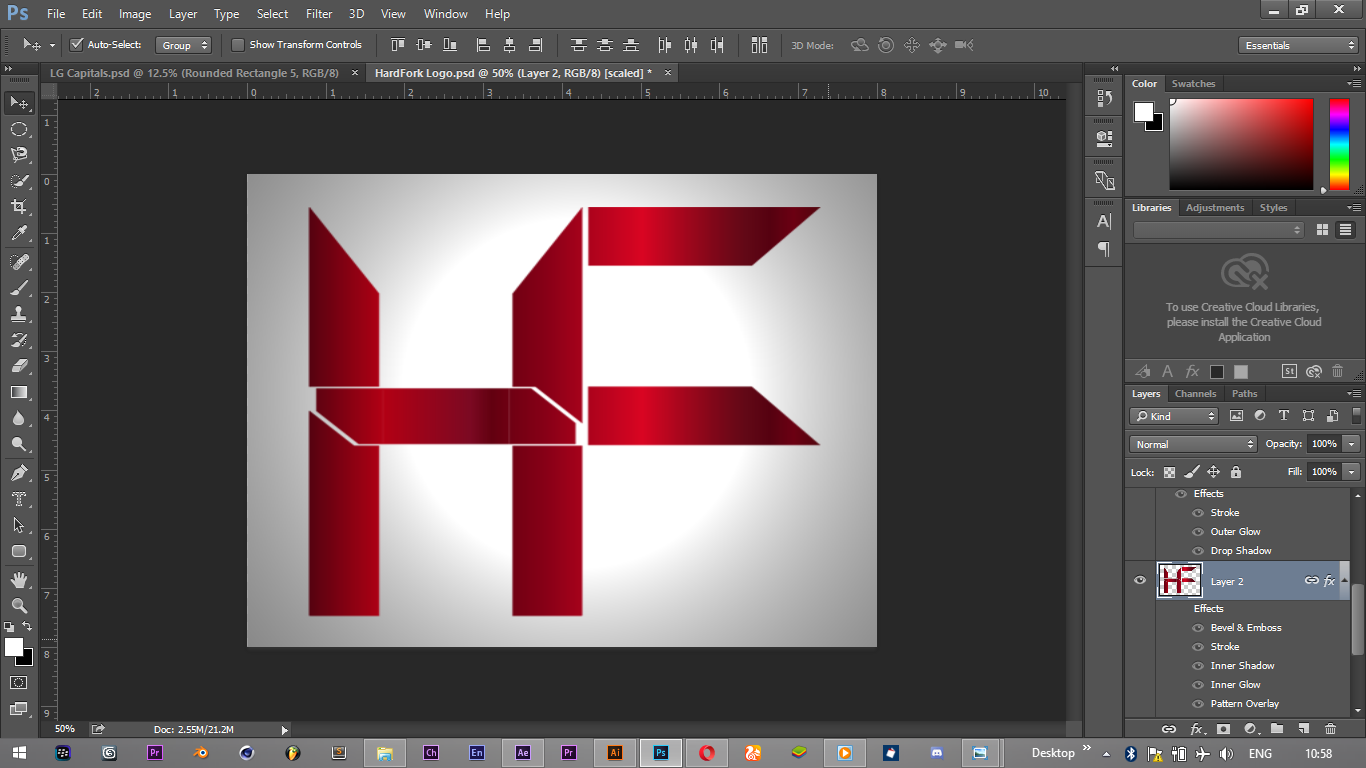Open the Filter menu
The image size is (1366, 768).
point(319,14)
